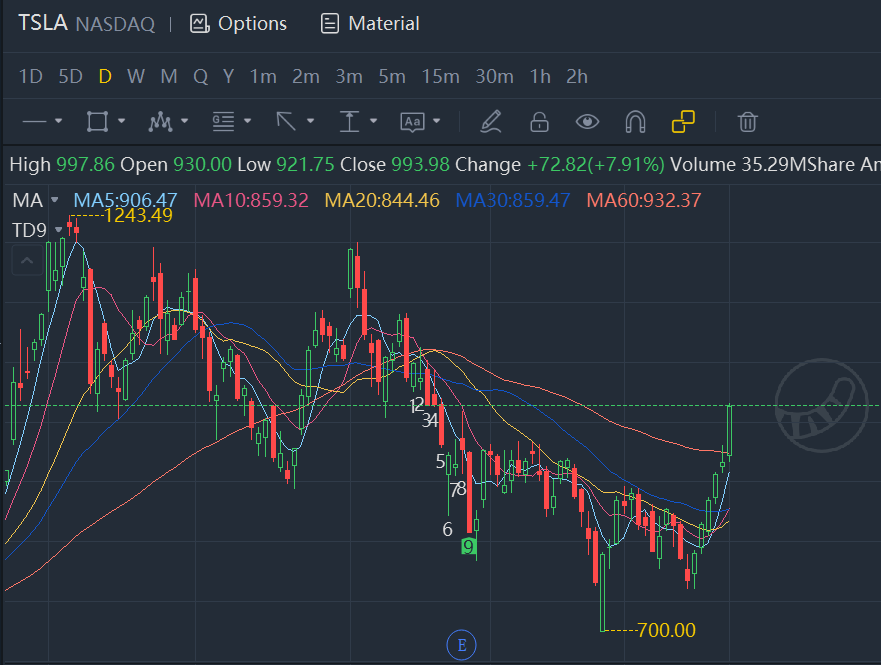Viewport: 881px width, 665px height.
Task: Toggle the magnet snap mode
Action: point(635,121)
